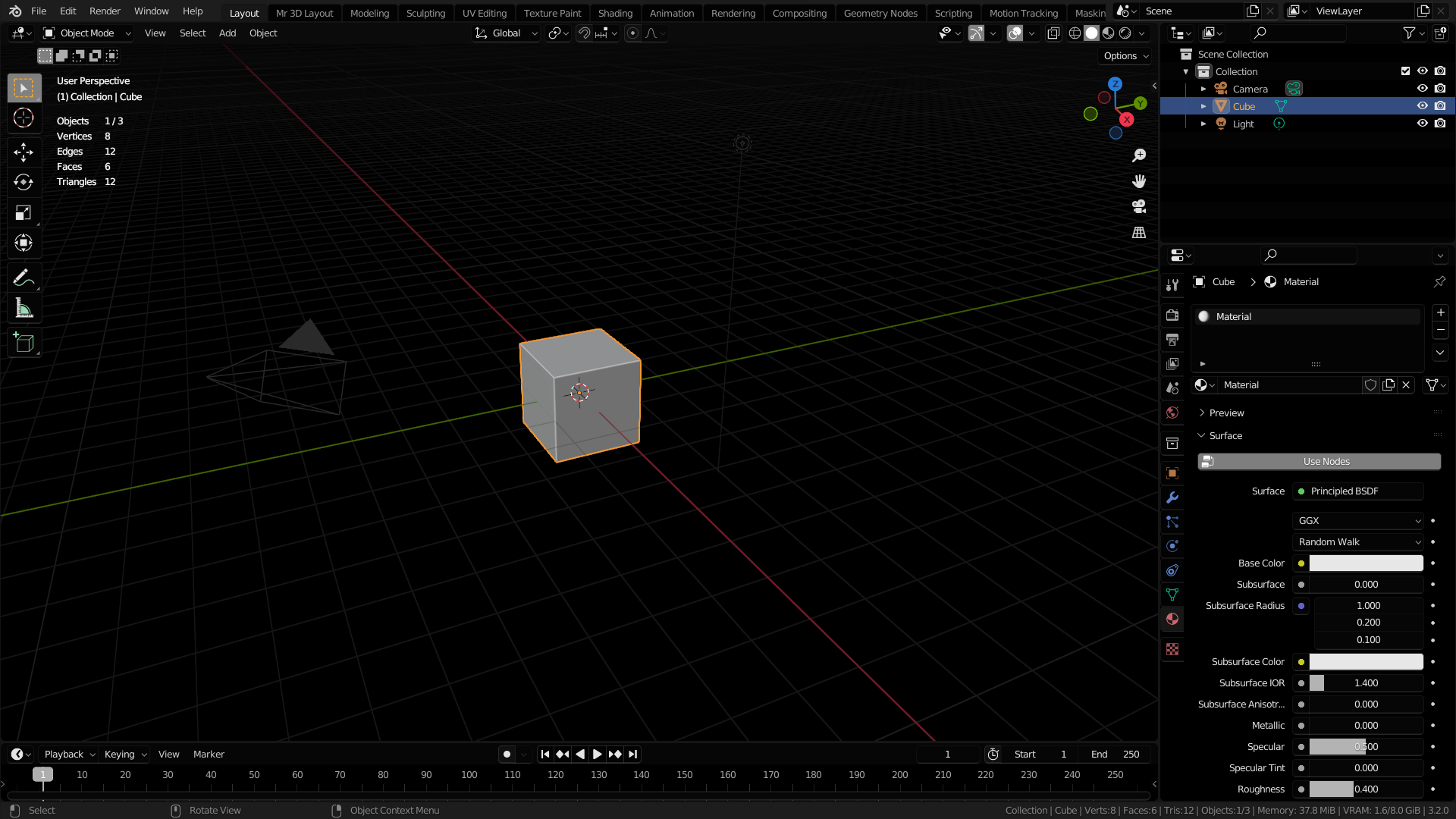
Task: Activate the Scale tool
Action: (x=24, y=212)
